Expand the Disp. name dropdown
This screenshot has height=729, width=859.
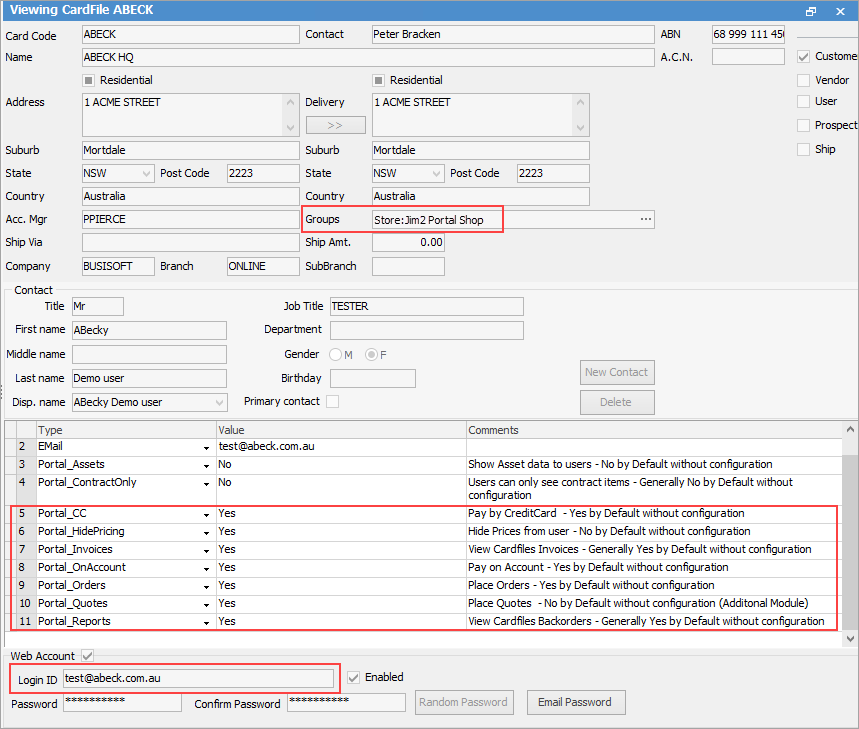coord(217,401)
